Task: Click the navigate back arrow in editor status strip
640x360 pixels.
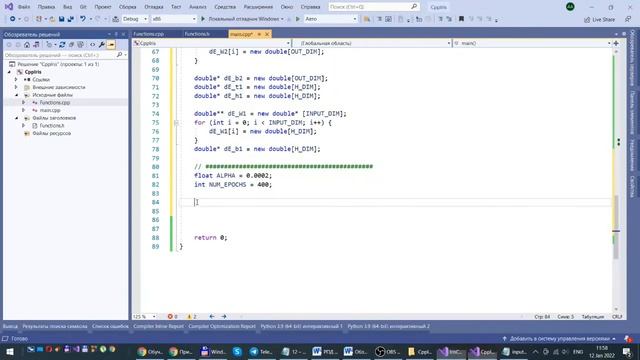Action: tap(211, 316)
